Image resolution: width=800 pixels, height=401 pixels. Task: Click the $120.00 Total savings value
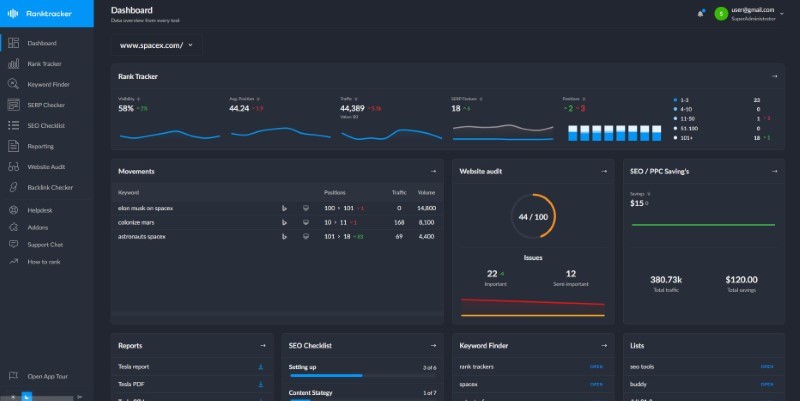741,280
